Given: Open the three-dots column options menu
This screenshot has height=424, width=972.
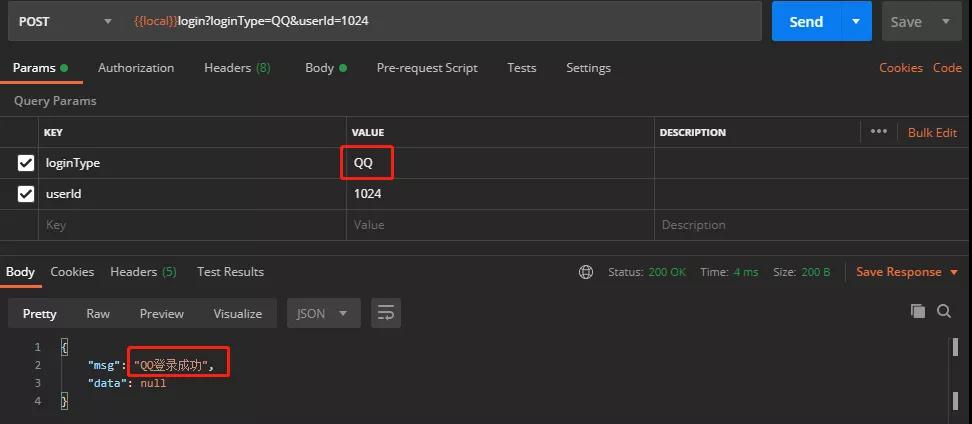Looking at the screenshot, I should 879,132.
